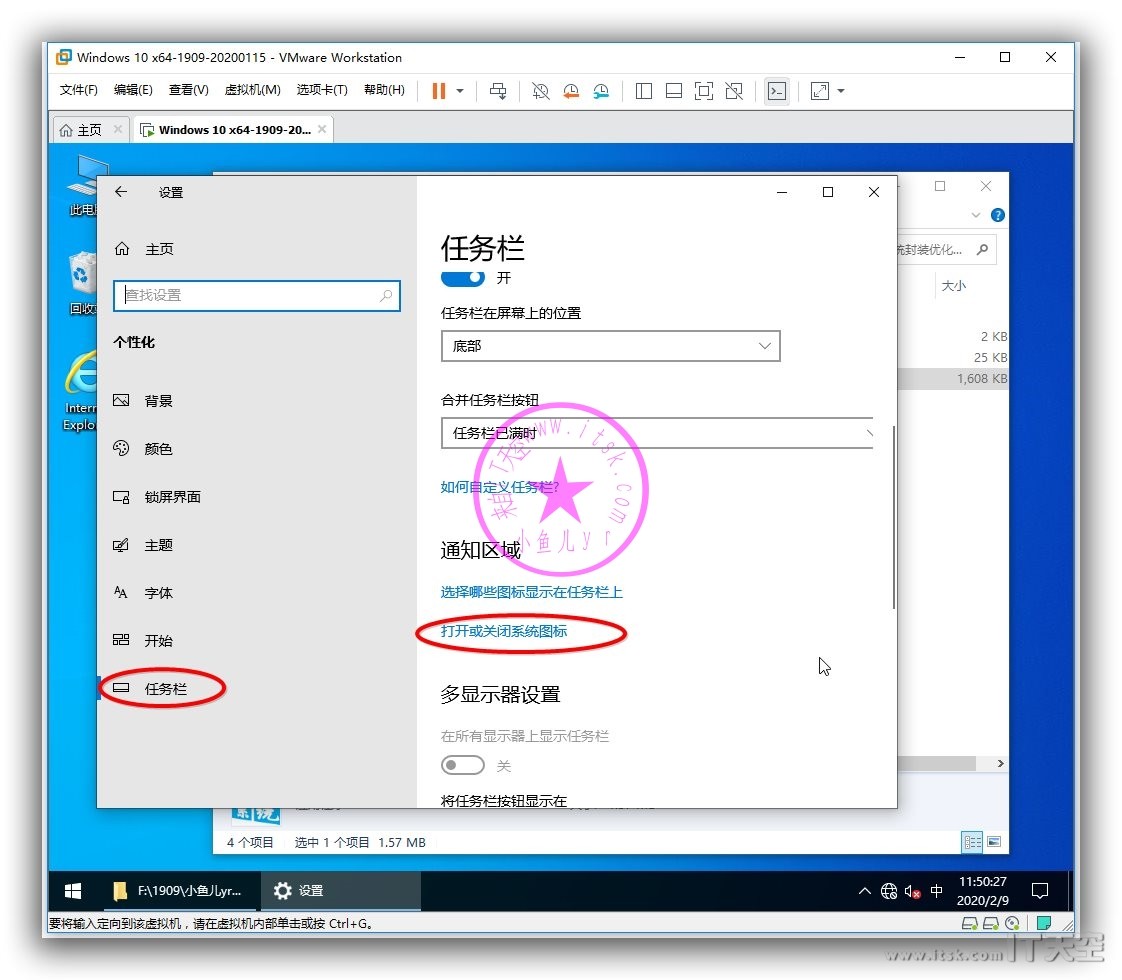The width and height of the screenshot is (1122, 980).
Task: Open the 开始 settings page
Action: [143, 640]
